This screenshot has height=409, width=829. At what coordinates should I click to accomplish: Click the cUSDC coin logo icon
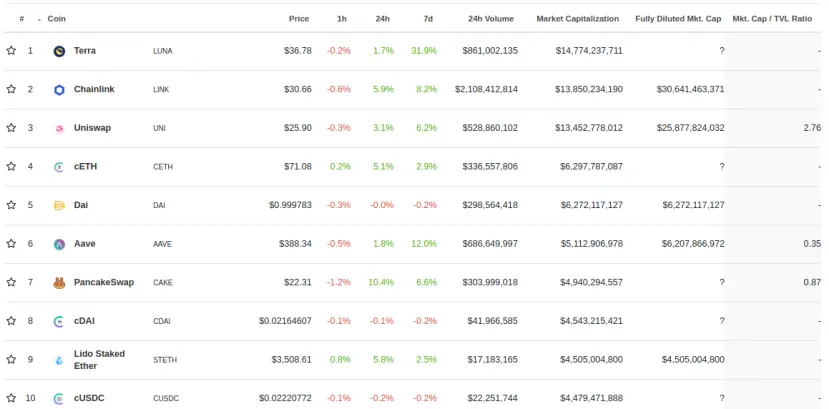[59, 398]
